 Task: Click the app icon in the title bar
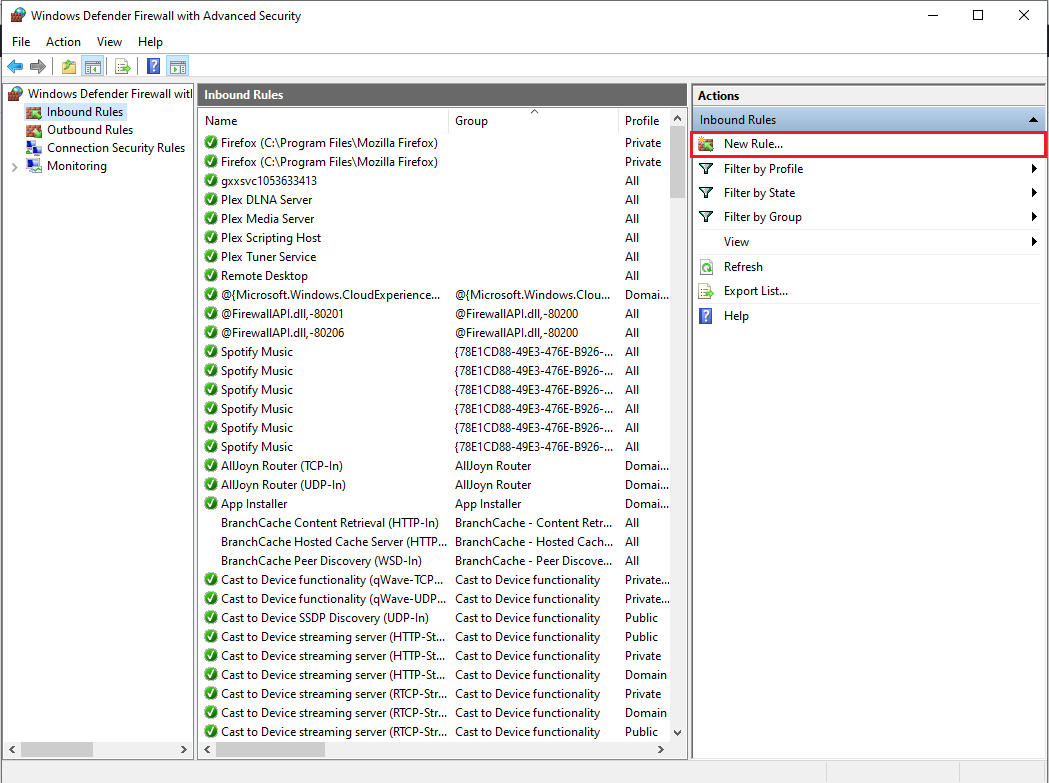point(18,15)
